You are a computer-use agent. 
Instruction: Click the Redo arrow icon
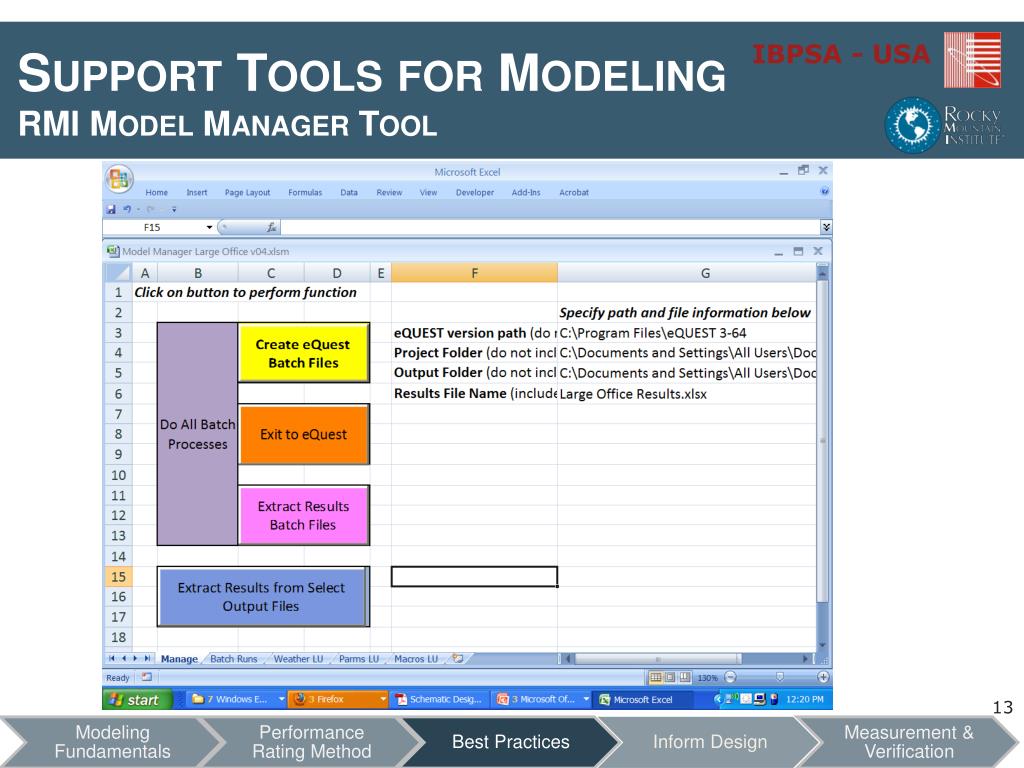(x=150, y=210)
